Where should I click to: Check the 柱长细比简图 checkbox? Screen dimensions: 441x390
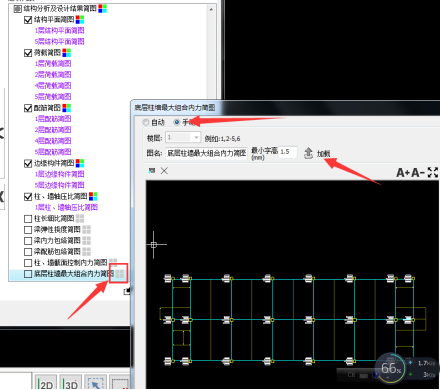pos(28,219)
